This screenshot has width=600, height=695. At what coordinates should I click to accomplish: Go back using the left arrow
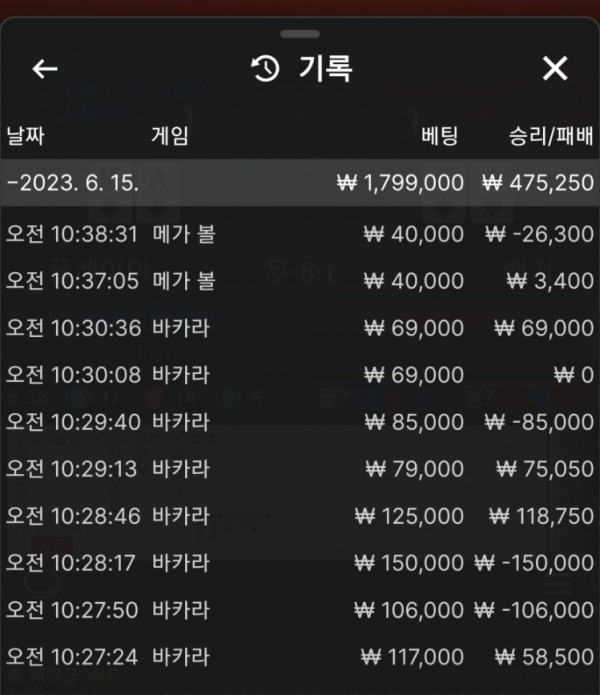tap(45, 68)
